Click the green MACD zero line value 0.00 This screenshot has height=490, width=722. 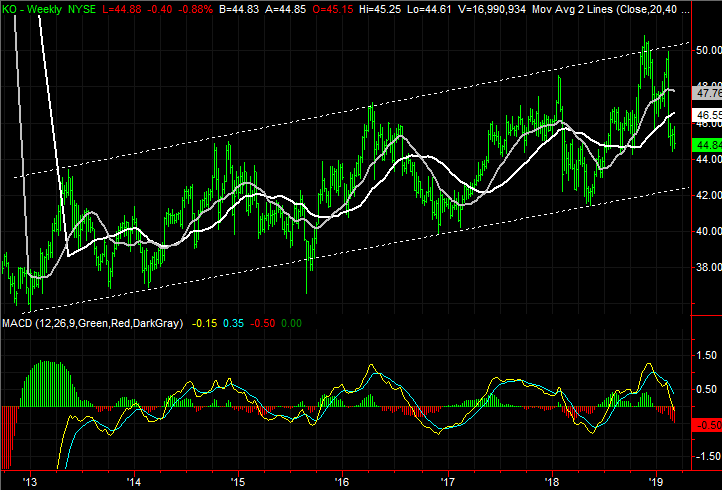click(291, 323)
